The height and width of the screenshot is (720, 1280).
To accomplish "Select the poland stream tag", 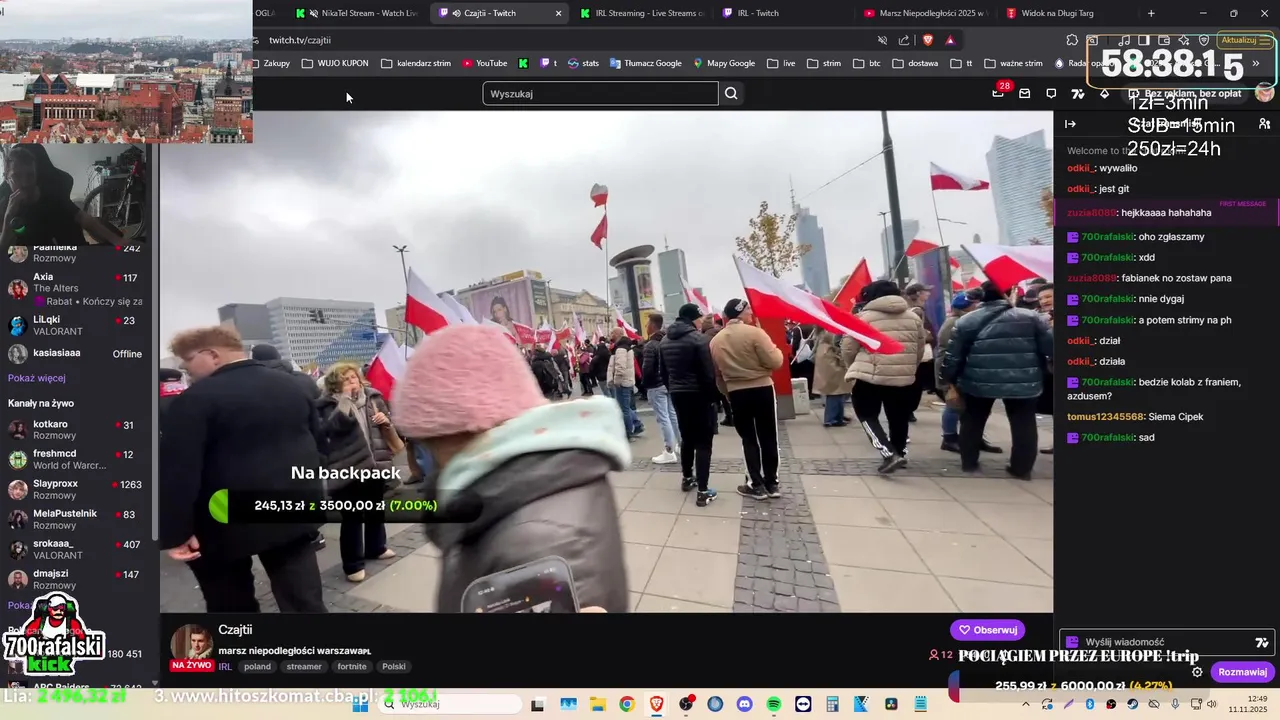I will point(257,667).
